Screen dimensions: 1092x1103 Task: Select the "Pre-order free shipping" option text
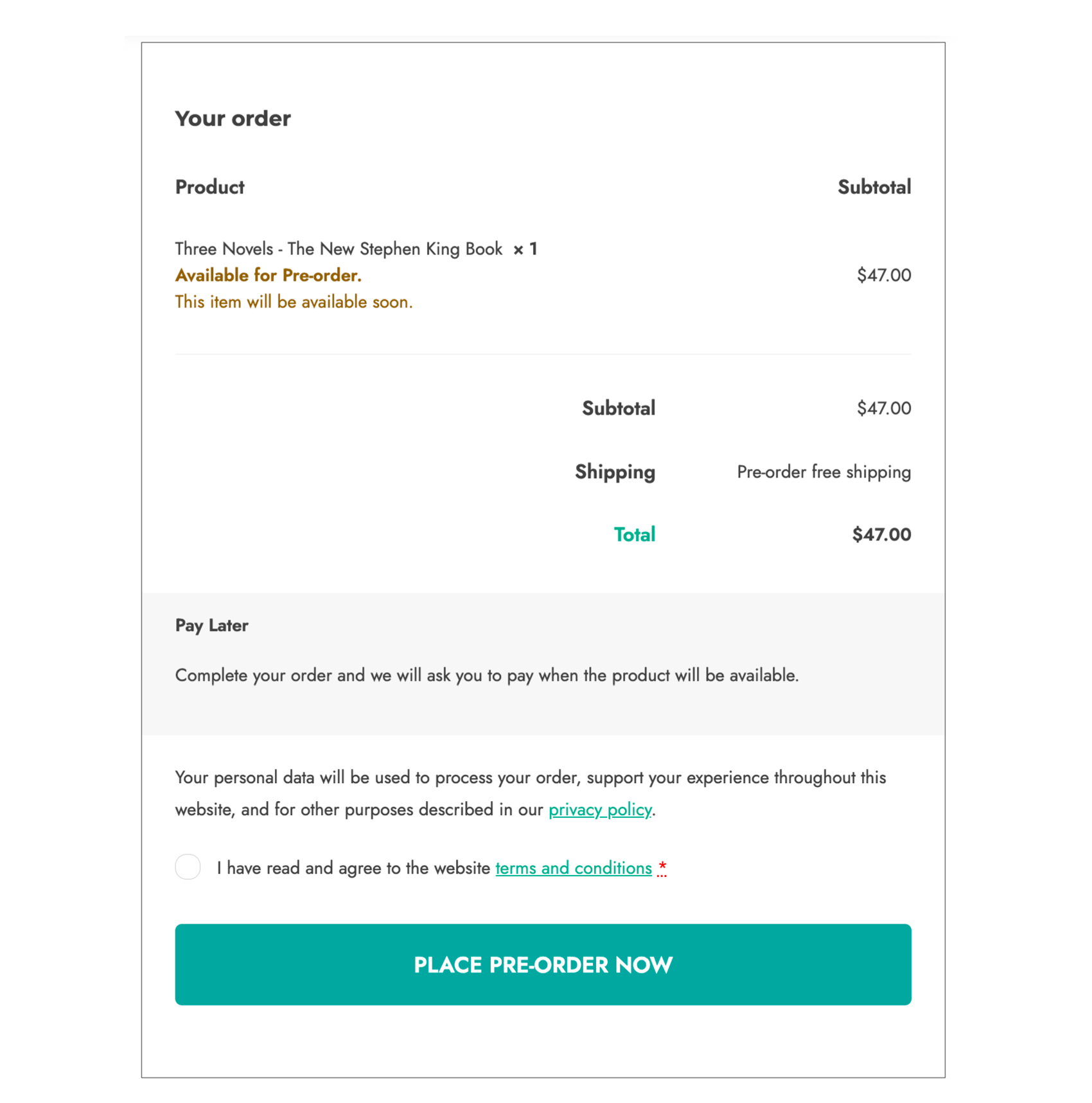tap(823, 472)
